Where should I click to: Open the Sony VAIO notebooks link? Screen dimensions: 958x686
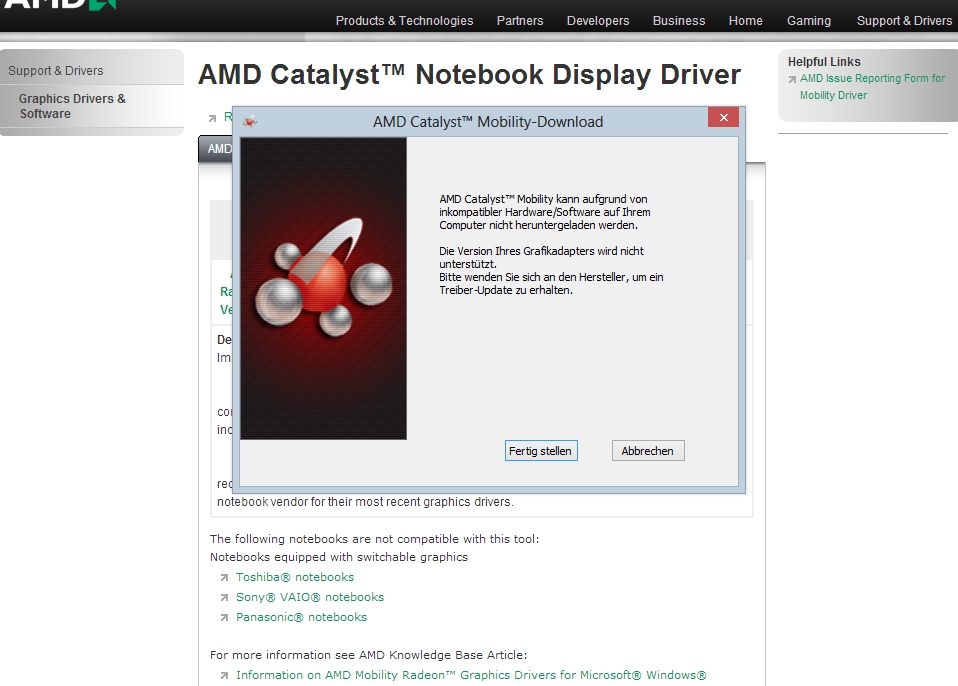[x=310, y=597]
